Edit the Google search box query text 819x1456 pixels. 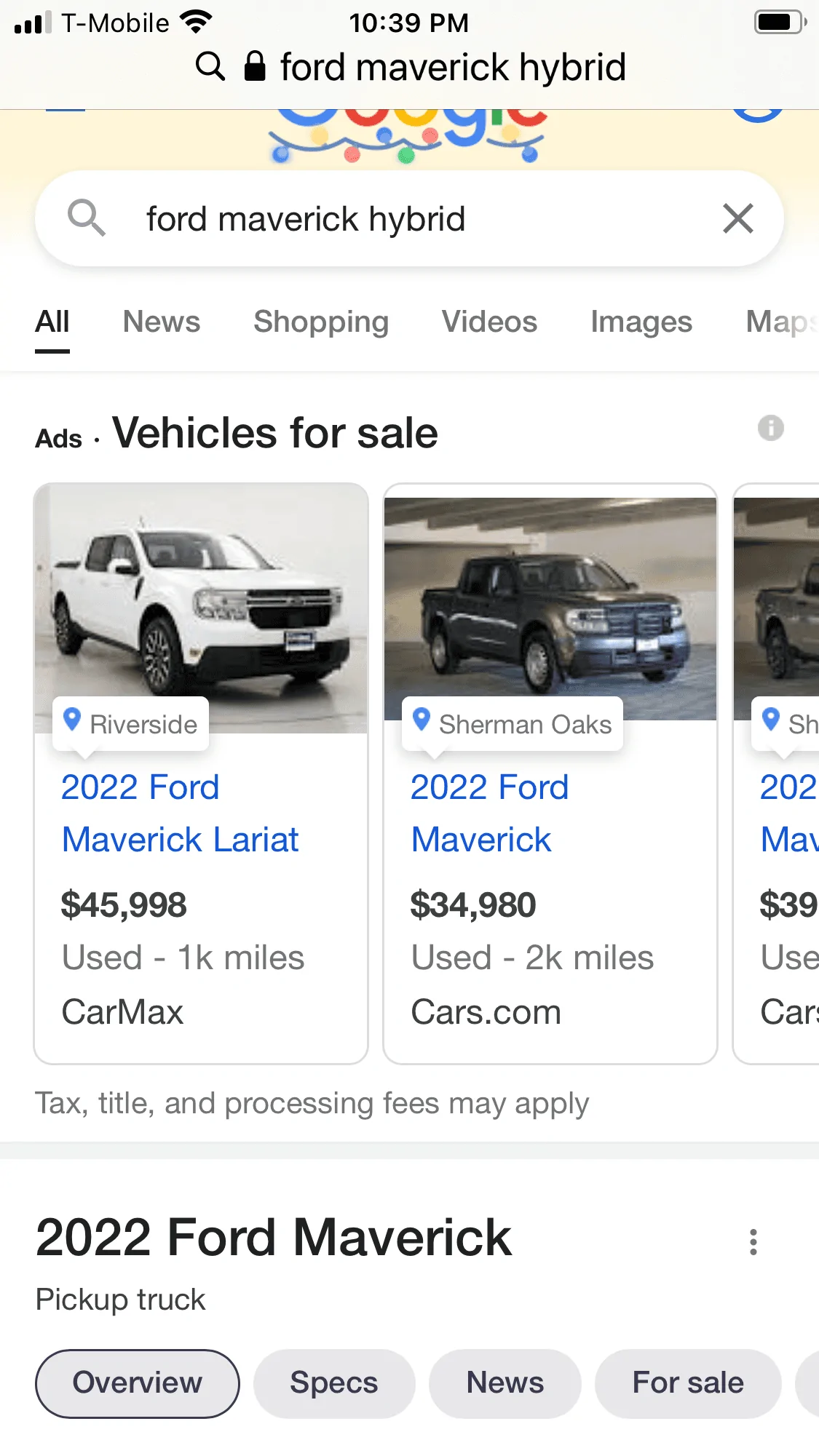tap(306, 219)
